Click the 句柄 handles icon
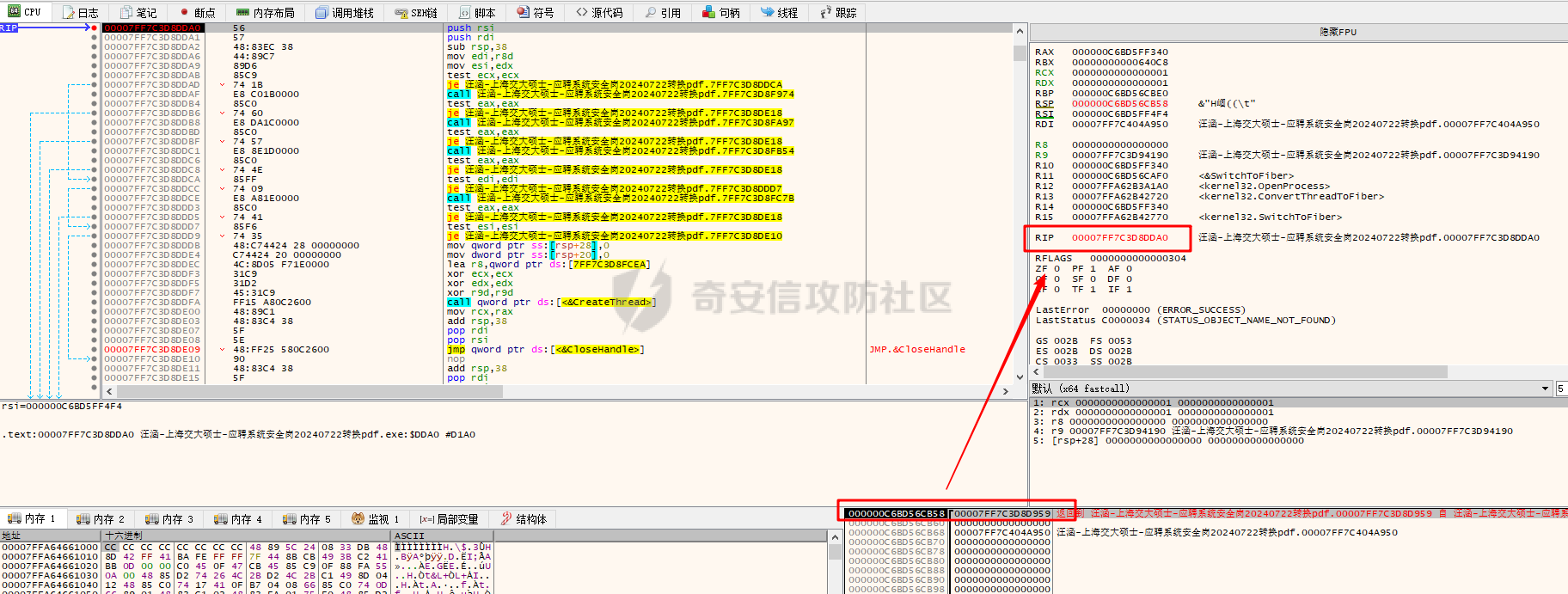Screen dimensions: 1568x594 coord(708,13)
